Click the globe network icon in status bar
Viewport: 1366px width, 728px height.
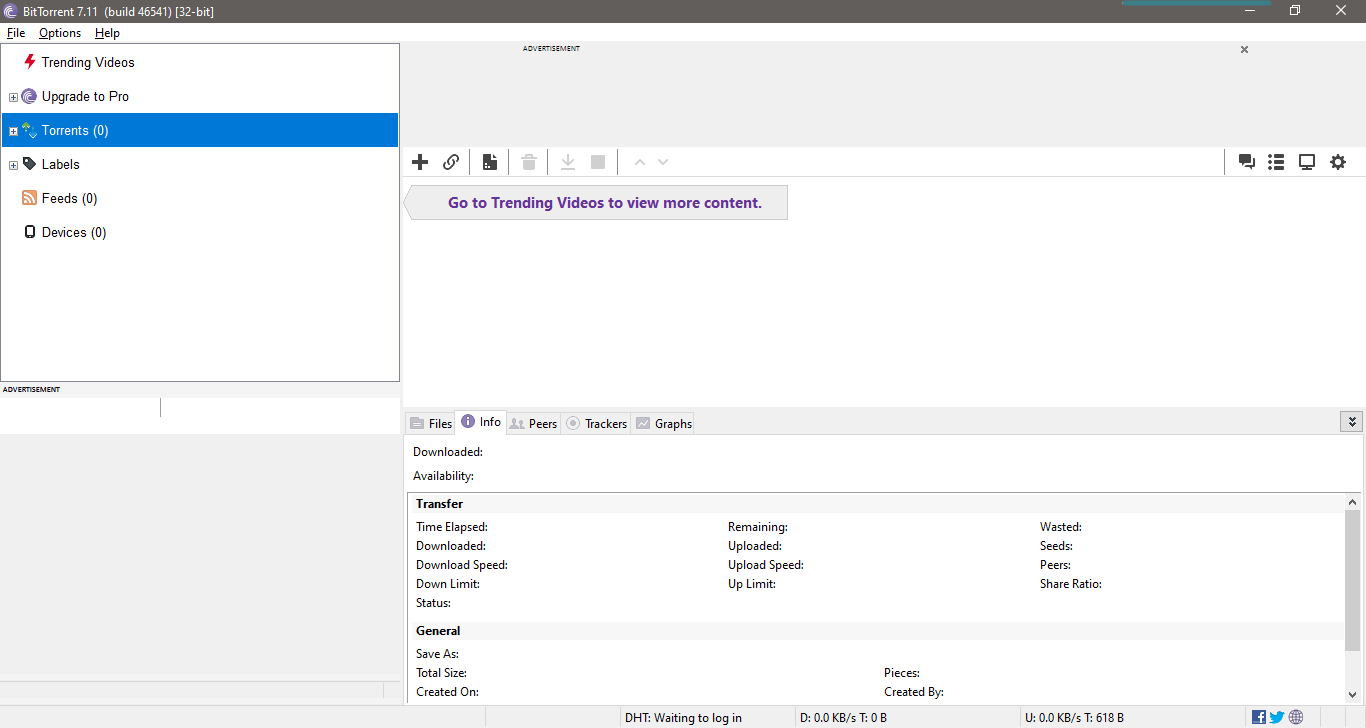[x=1296, y=717]
